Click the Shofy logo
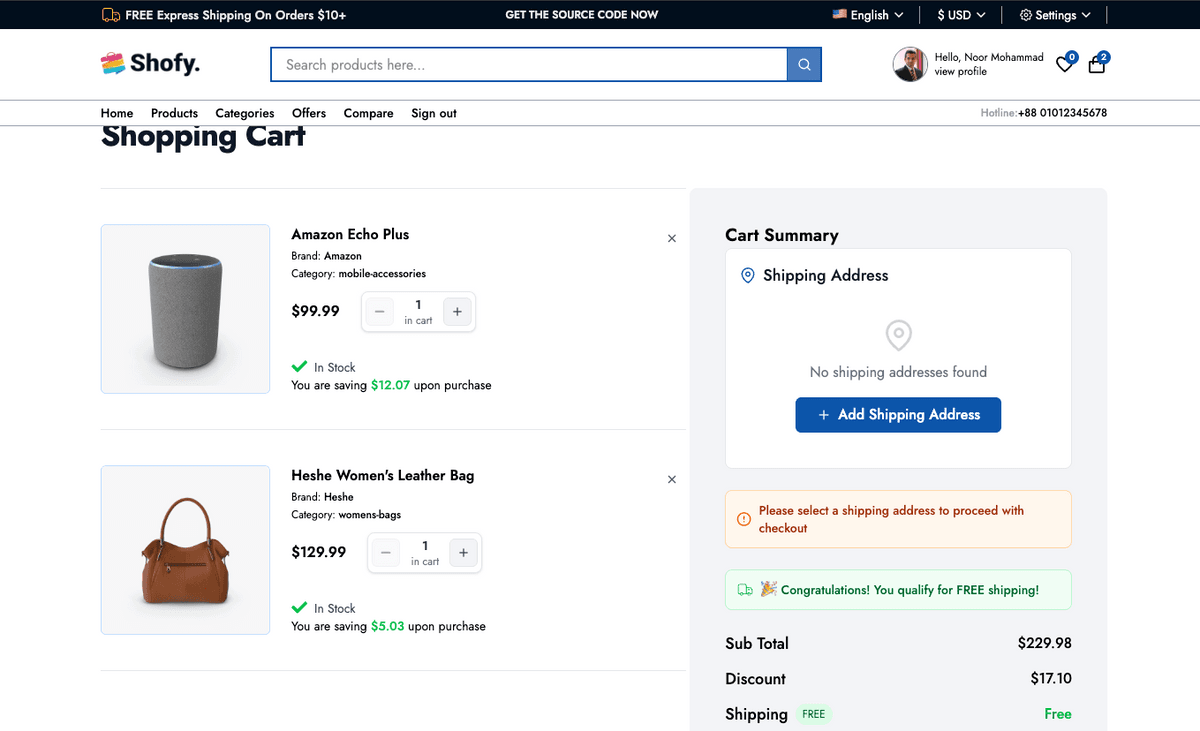 pos(151,64)
